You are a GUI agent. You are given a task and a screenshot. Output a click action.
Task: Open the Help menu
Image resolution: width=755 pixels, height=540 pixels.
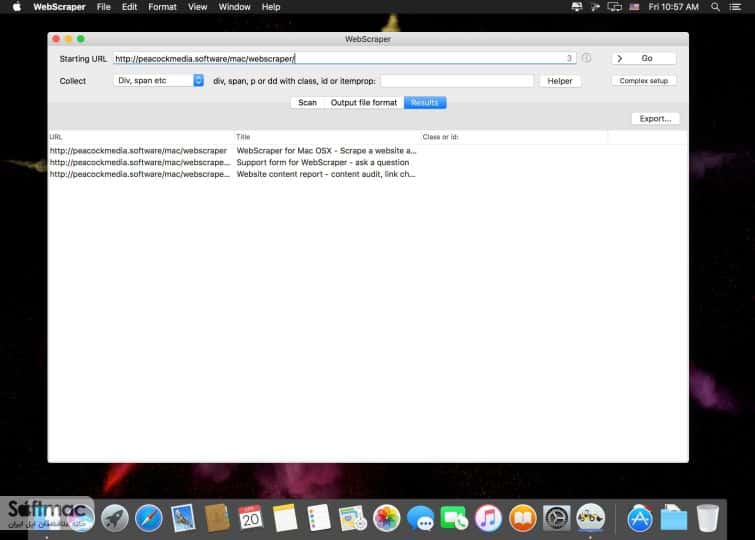coord(271,7)
